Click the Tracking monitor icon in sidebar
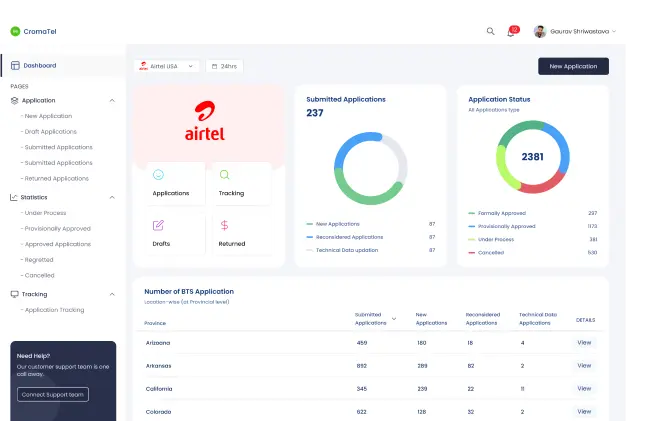This screenshot has height=421, width=645. click(x=14, y=294)
